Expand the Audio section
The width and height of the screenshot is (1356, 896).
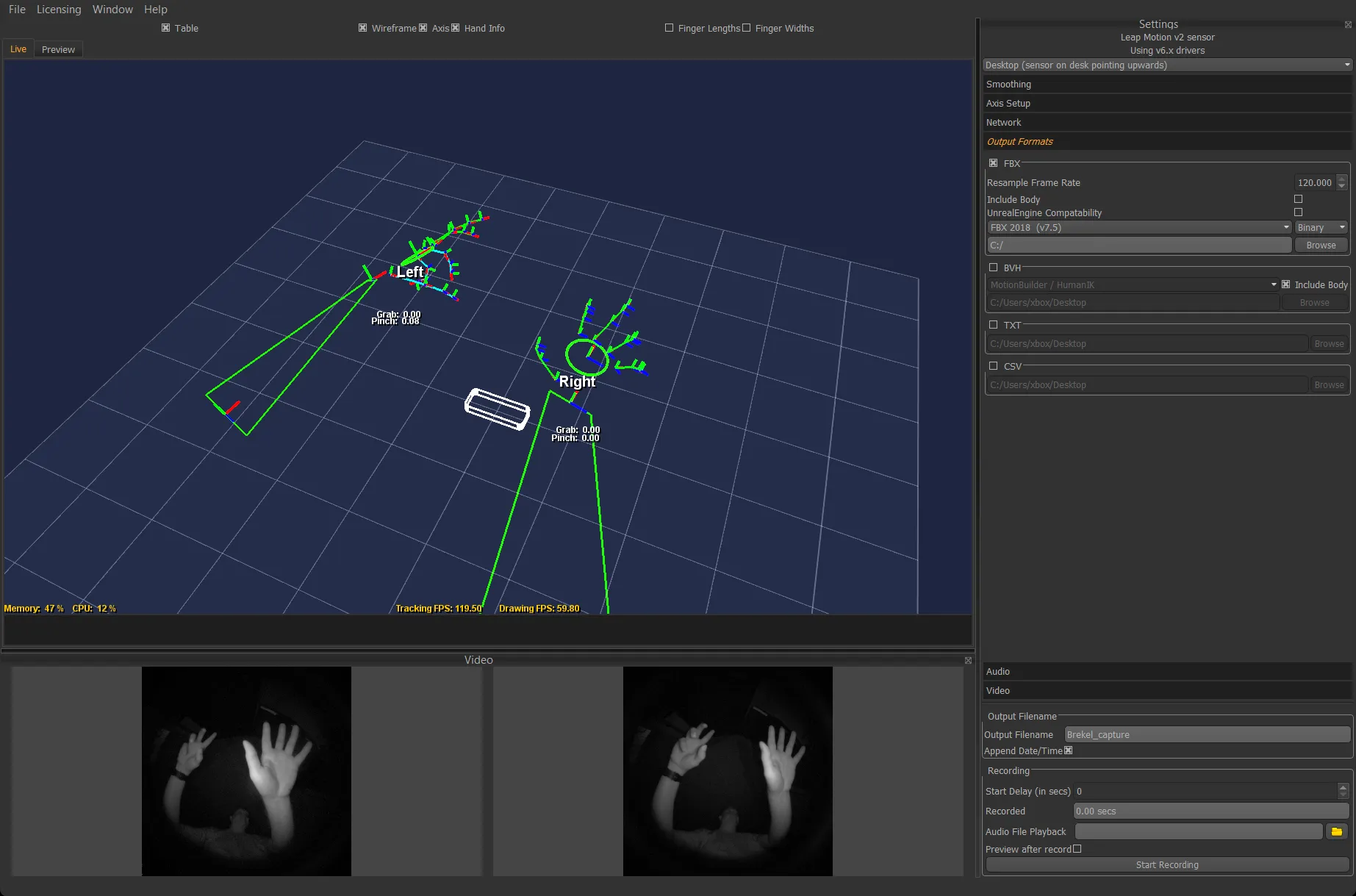click(1167, 672)
